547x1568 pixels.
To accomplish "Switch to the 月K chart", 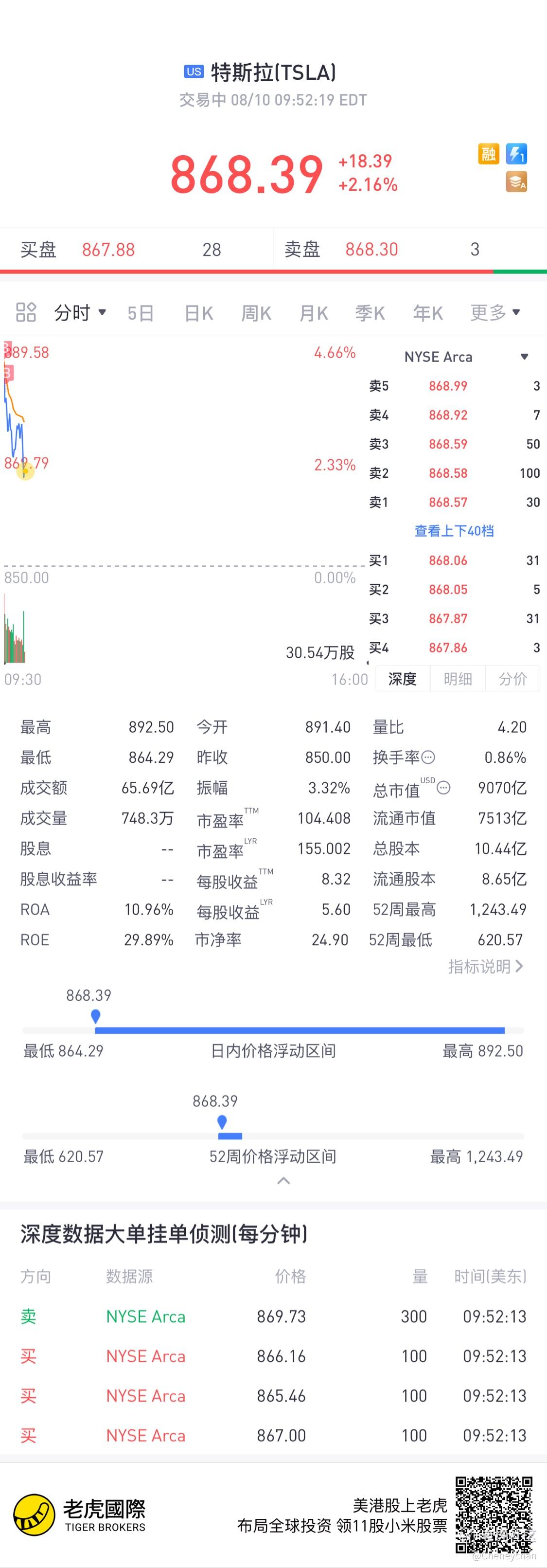I will pyautogui.click(x=313, y=313).
